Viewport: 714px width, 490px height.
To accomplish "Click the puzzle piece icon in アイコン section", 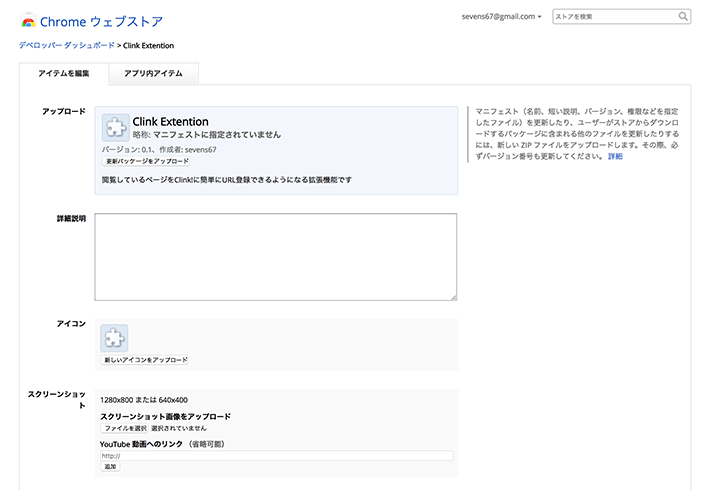I will click(x=114, y=338).
